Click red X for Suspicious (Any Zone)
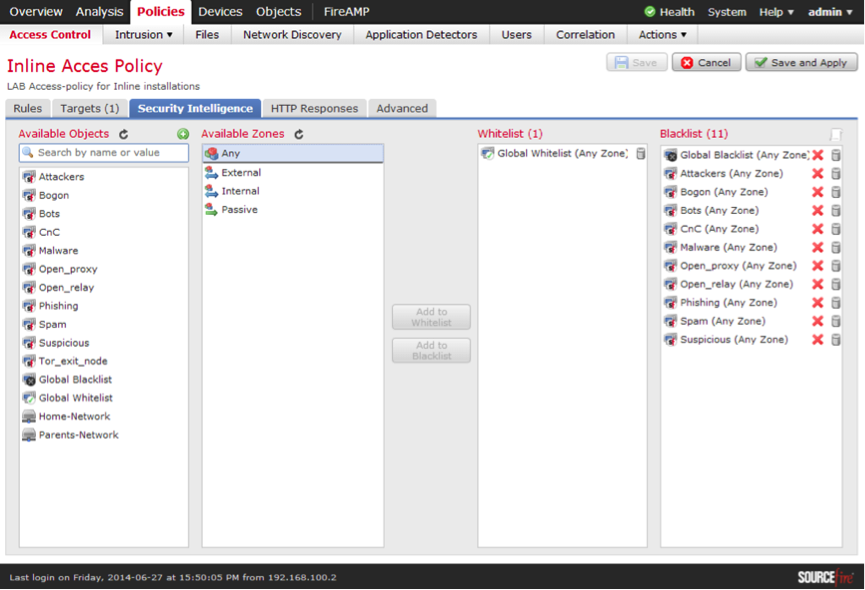Viewport: 865px width, 590px height. pos(818,340)
